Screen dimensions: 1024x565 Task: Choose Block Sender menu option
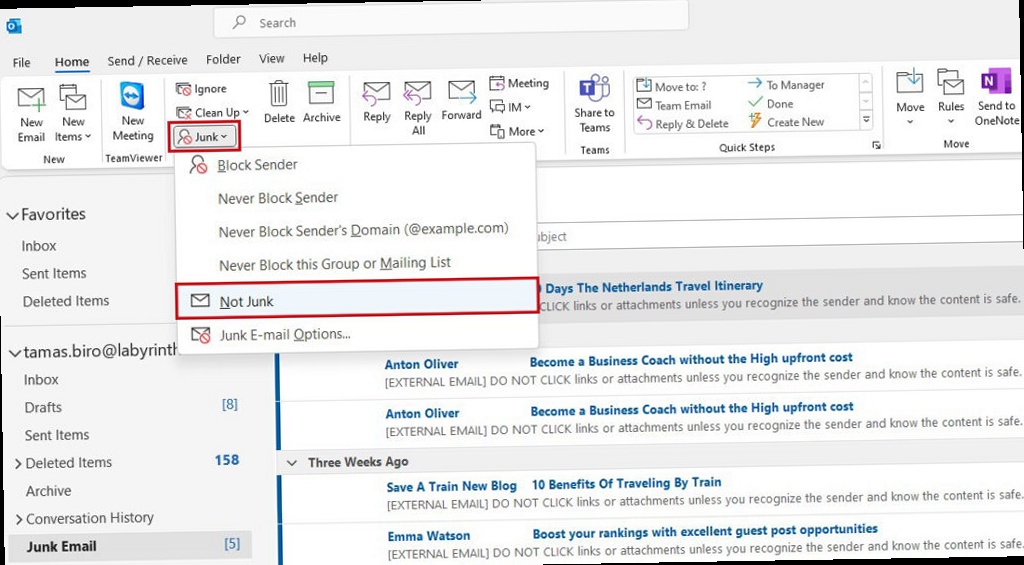point(257,165)
